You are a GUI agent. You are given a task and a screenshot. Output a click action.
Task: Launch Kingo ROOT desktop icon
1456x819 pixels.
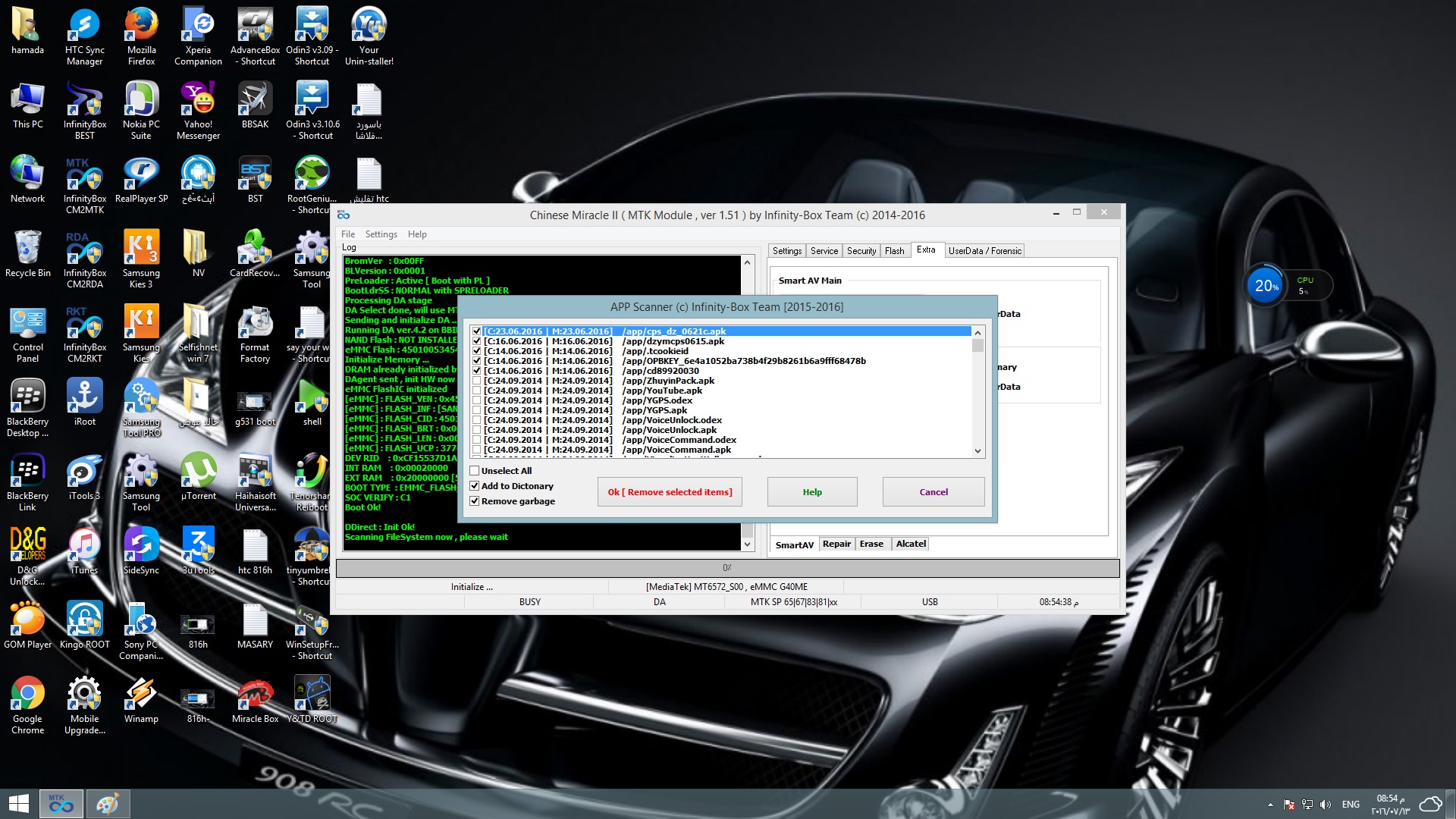tap(84, 626)
